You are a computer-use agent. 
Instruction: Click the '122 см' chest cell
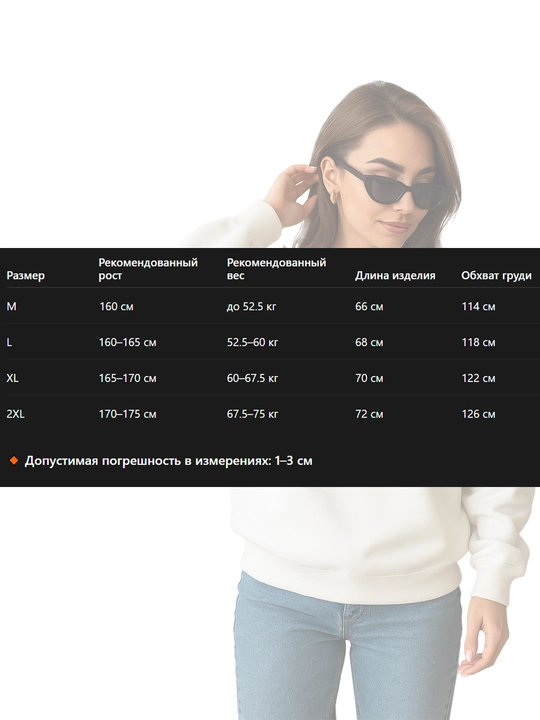pos(478,378)
